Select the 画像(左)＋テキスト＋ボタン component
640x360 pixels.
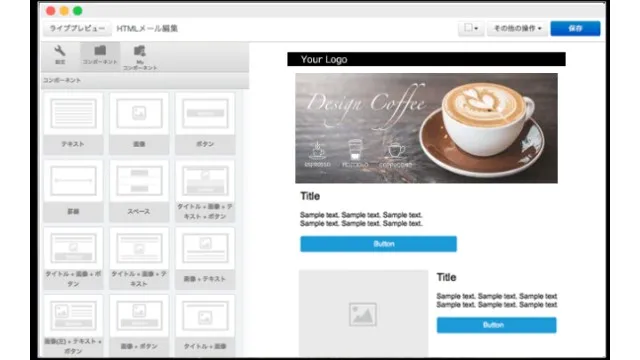click(73, 325)
